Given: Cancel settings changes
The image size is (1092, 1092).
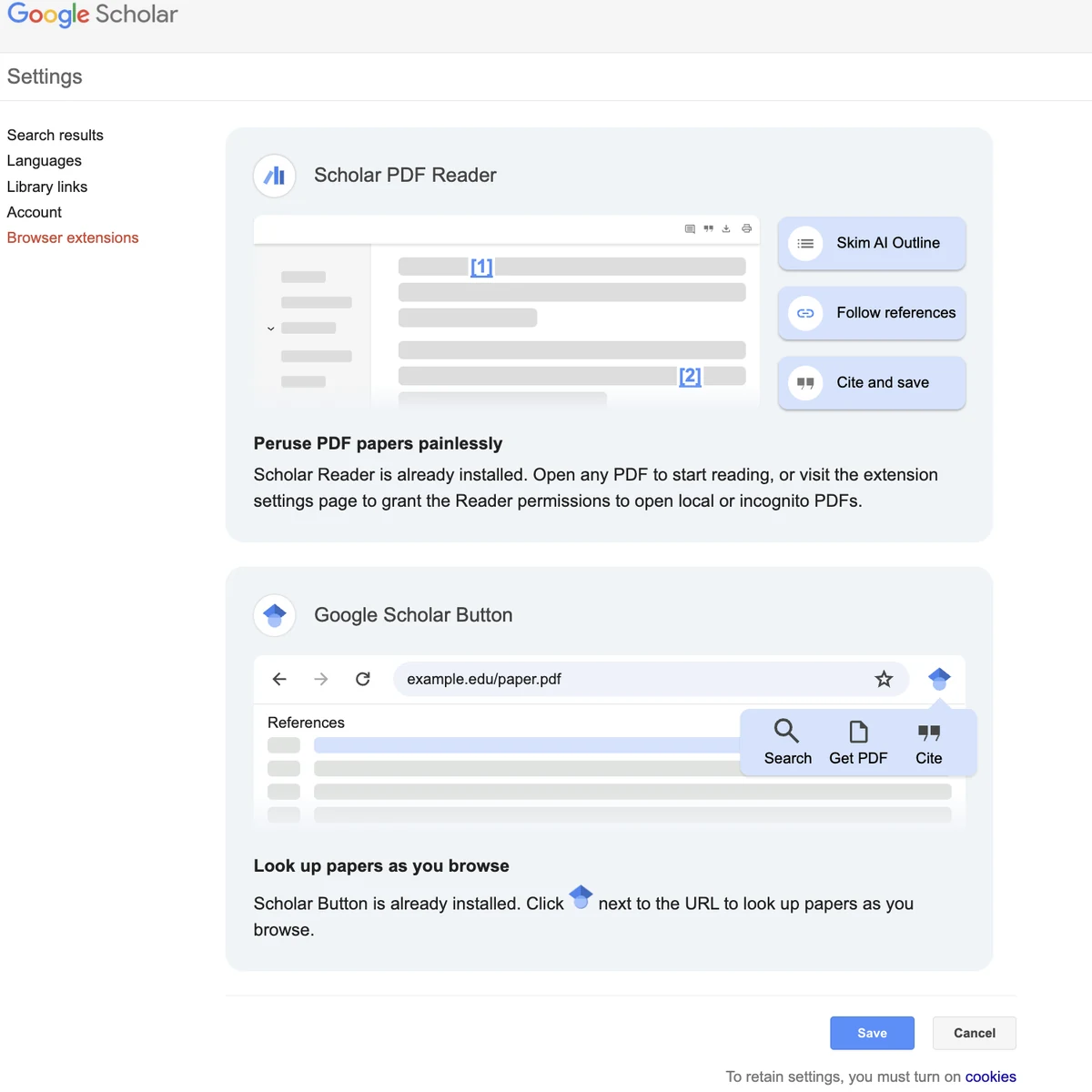Looking at the screenshot, I should click(975, 1033).
